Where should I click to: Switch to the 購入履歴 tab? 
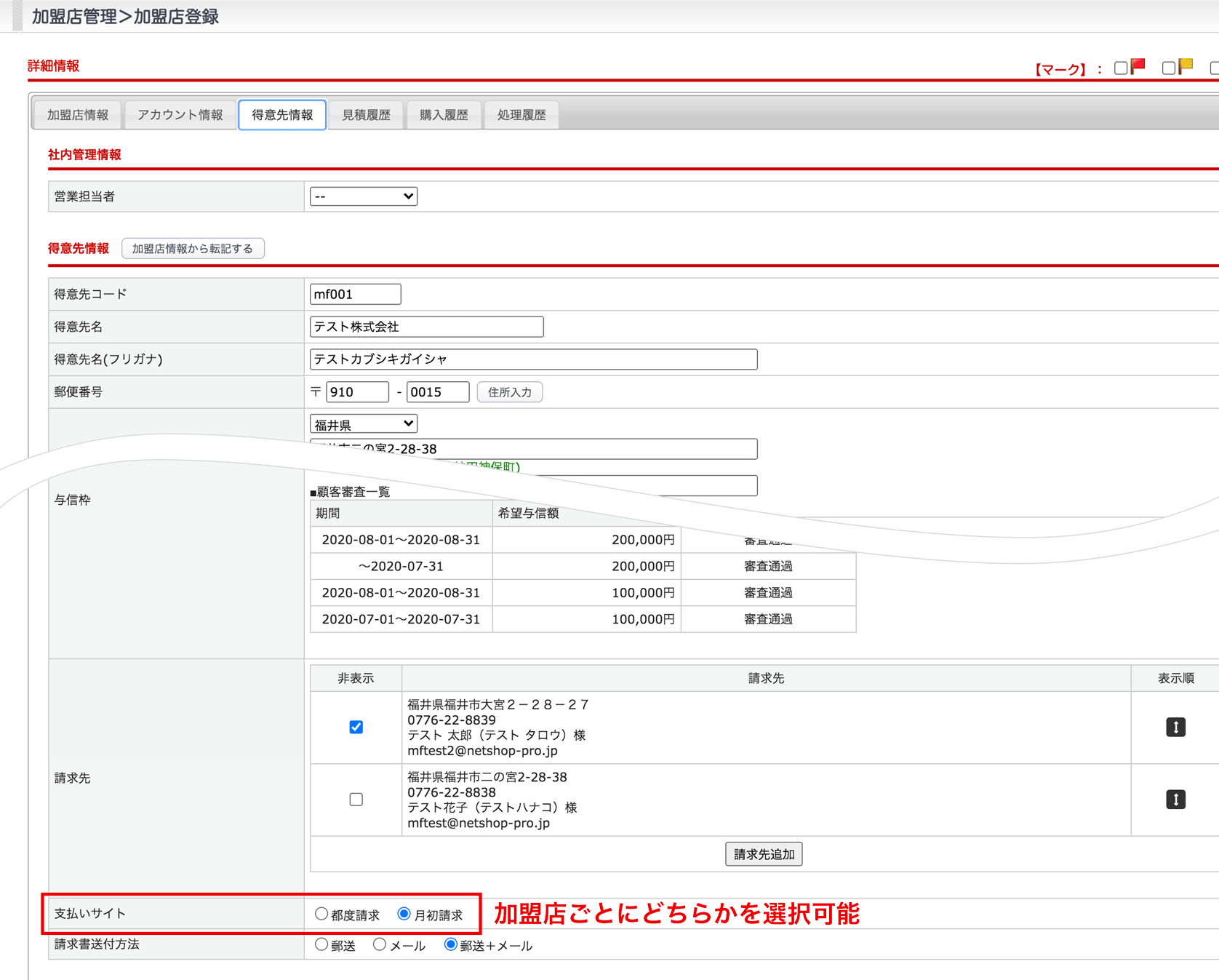[444, 115]
